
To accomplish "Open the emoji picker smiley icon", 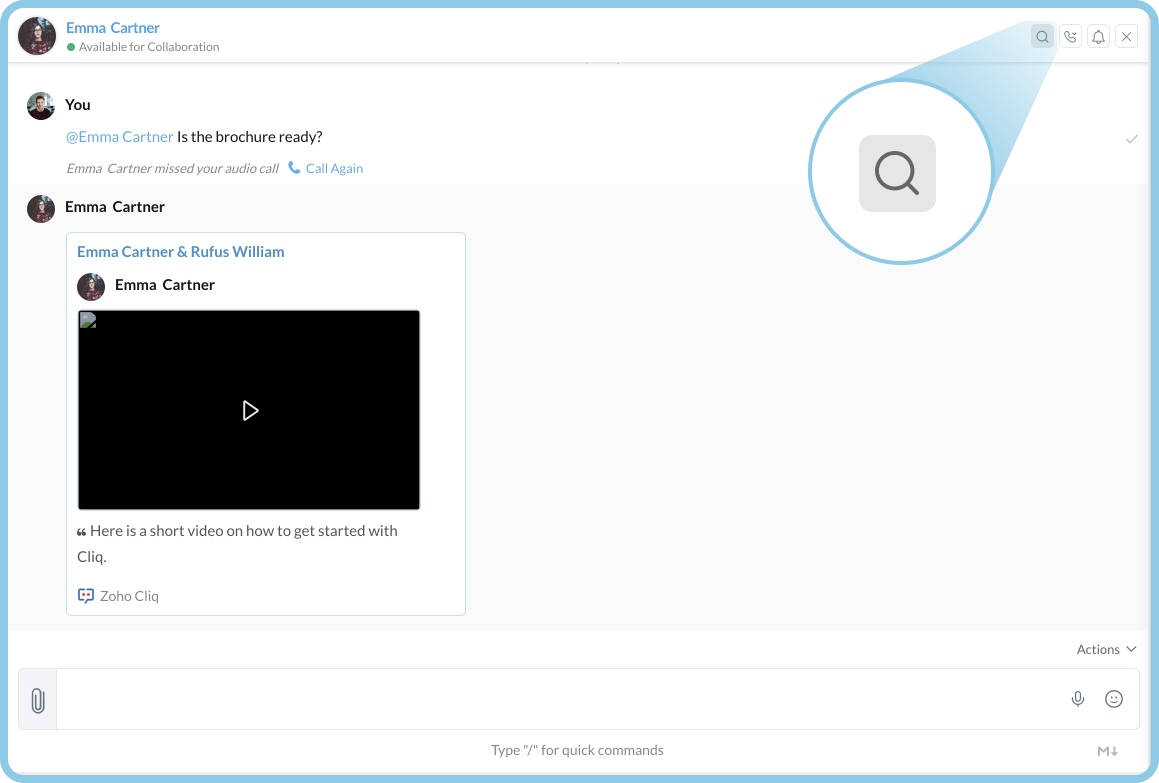I will pyautogui.click(x=1113, y=699).
